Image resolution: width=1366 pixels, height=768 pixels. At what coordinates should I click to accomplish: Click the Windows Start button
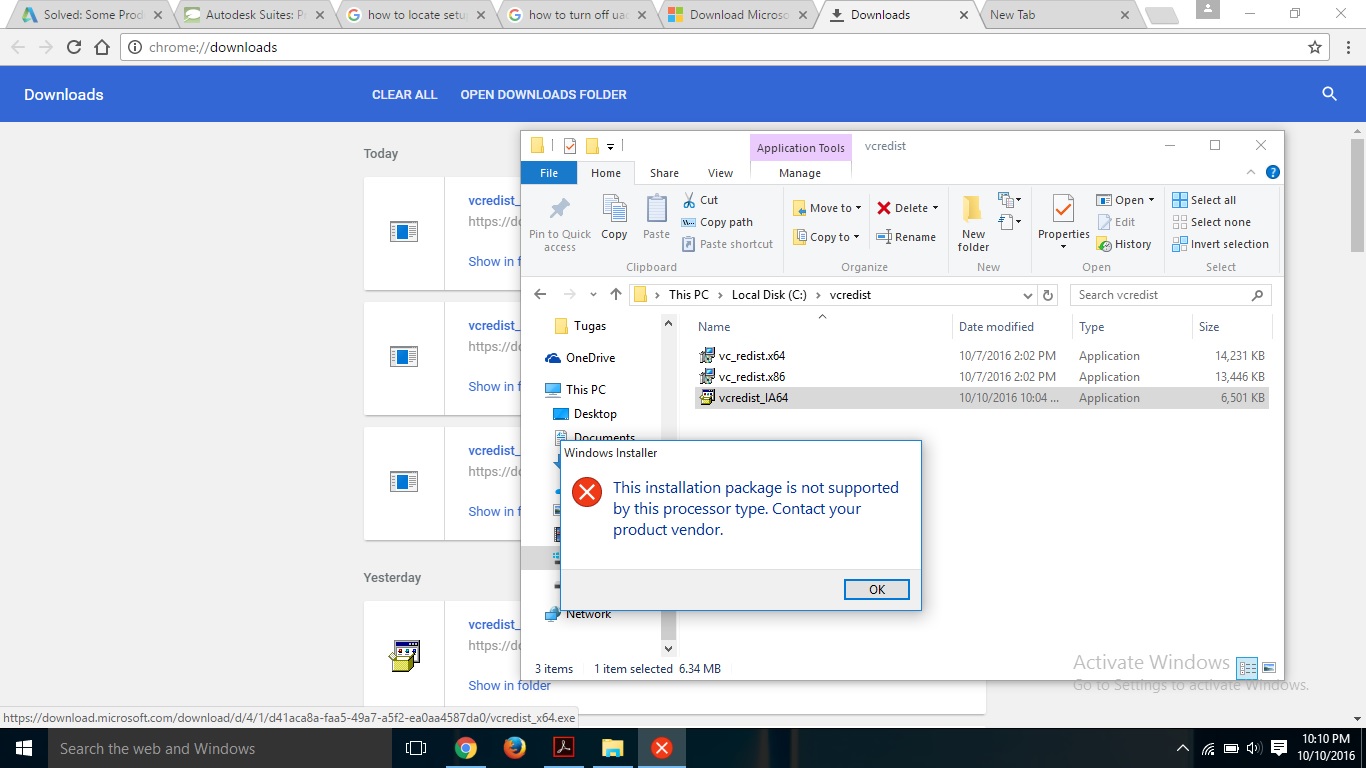tap(23, 748)
